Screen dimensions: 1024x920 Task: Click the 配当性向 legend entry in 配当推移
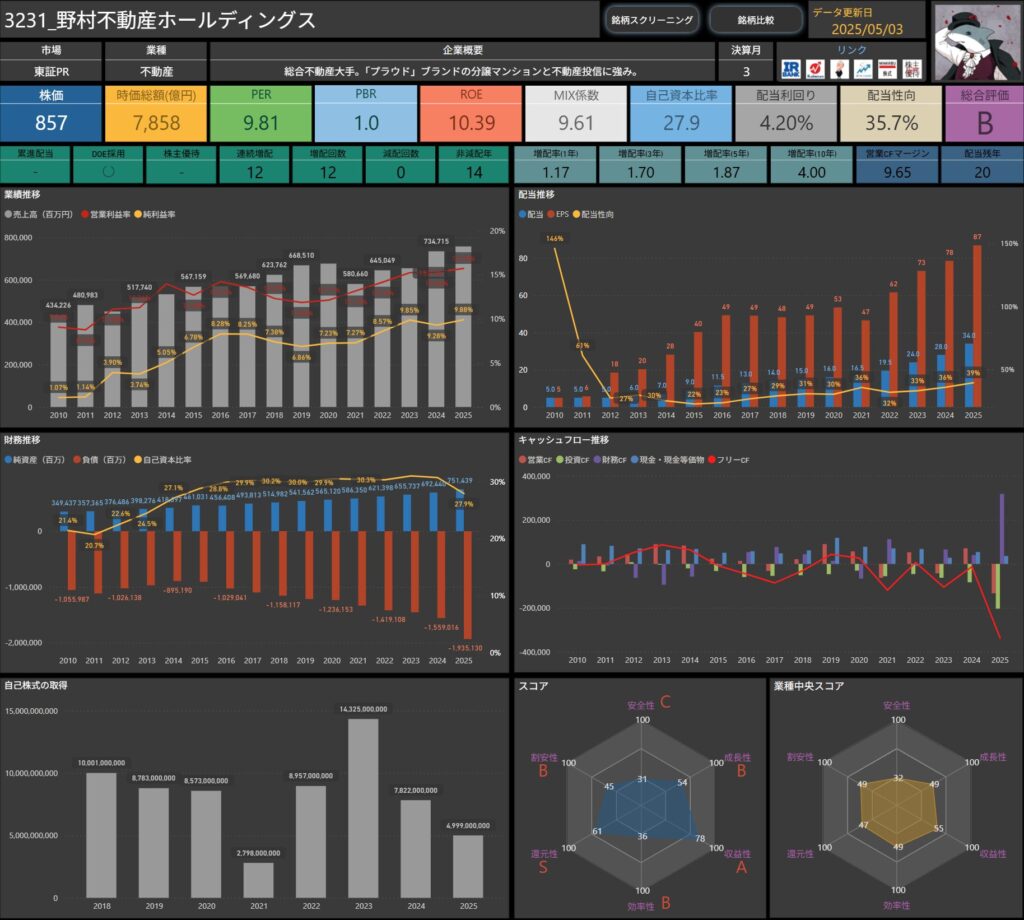point(594,214)
